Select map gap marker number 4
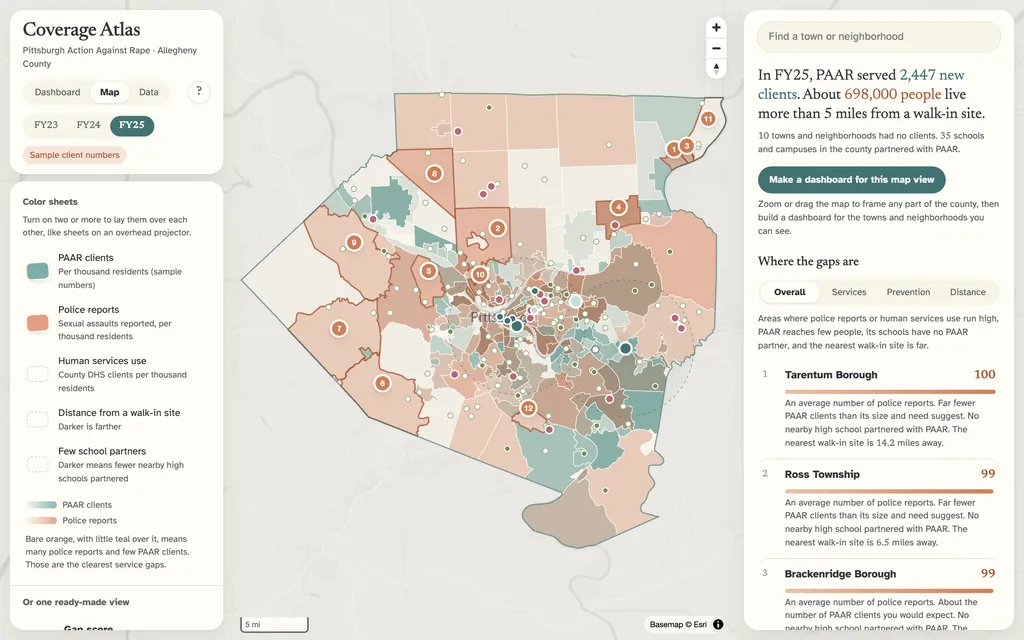 [x=618, y=208]
